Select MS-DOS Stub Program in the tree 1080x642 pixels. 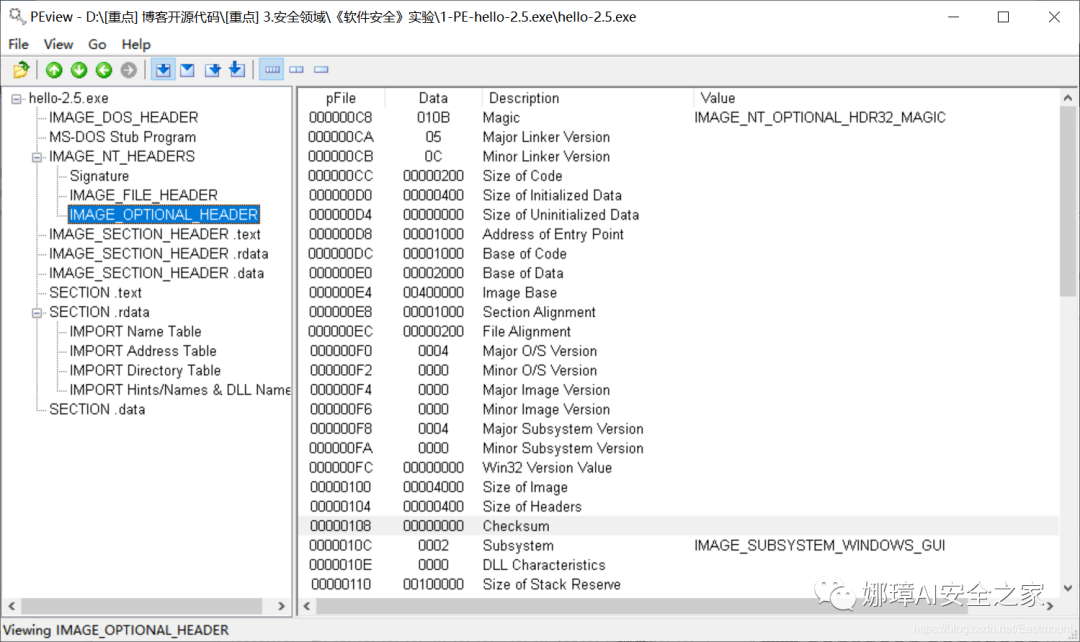(x=123, y=137)
